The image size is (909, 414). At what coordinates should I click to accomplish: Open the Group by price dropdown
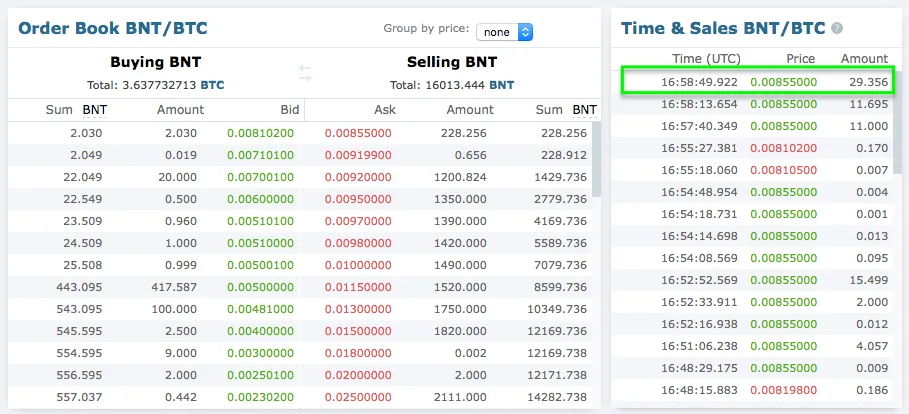(x=504, y=32)
